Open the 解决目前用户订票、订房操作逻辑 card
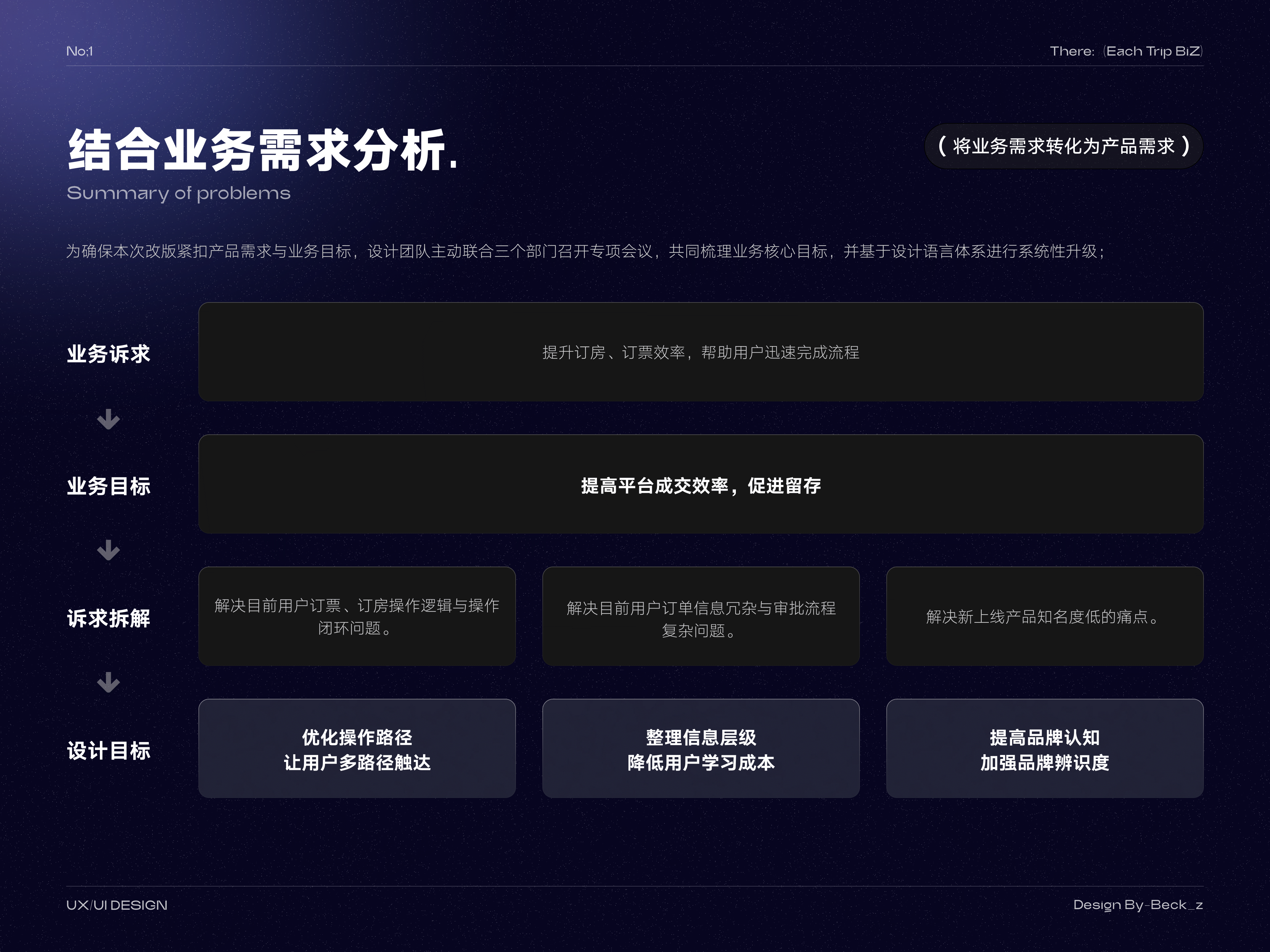 tap(357, 616)
